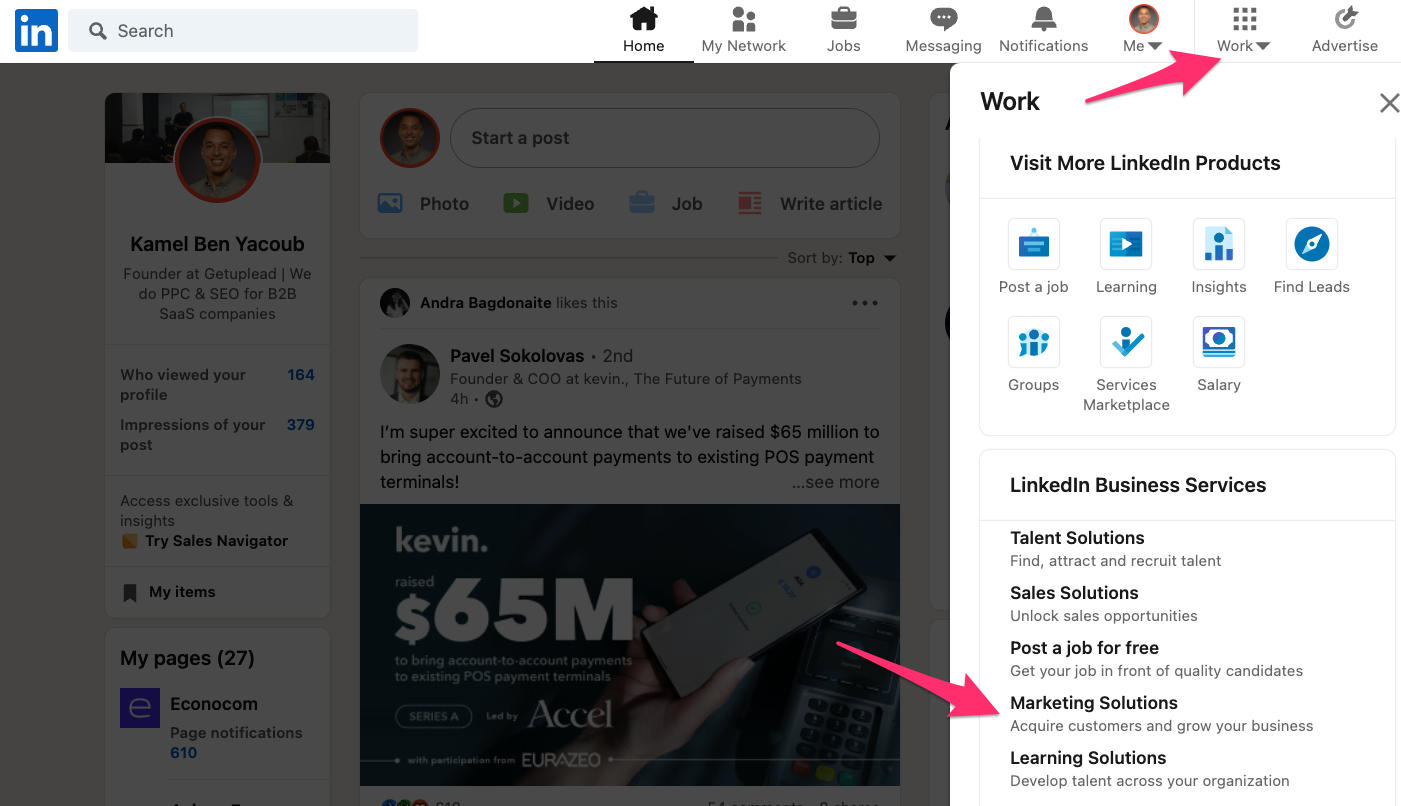Screen dimensions: 1401x806
Task: Open the Services Marketplace icon
Action: point(1126,342)
